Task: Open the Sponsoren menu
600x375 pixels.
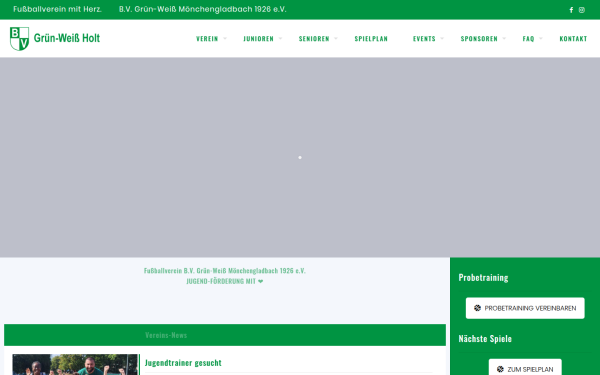Action: pos(479,39)
